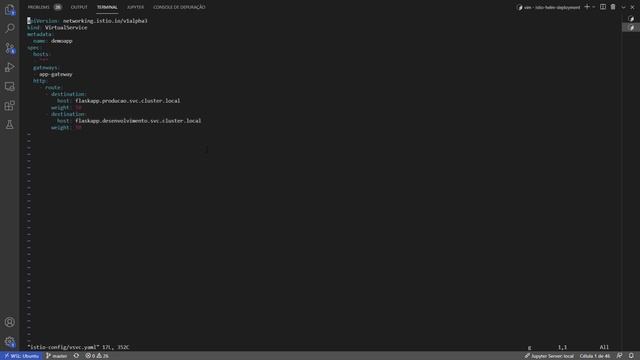Switch to the JUPYTER tab

[135, 7]
